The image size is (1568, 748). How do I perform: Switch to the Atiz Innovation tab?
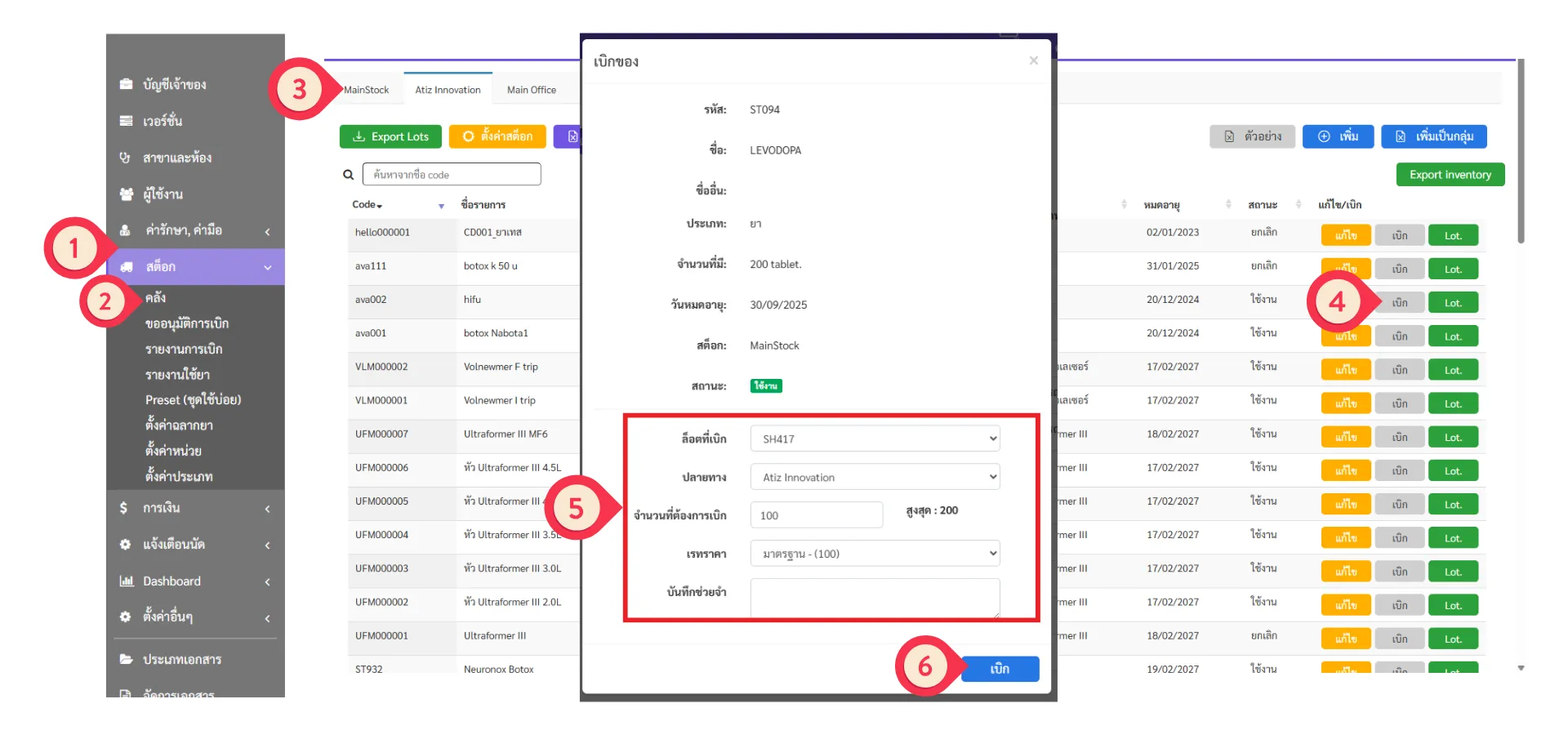448,90
